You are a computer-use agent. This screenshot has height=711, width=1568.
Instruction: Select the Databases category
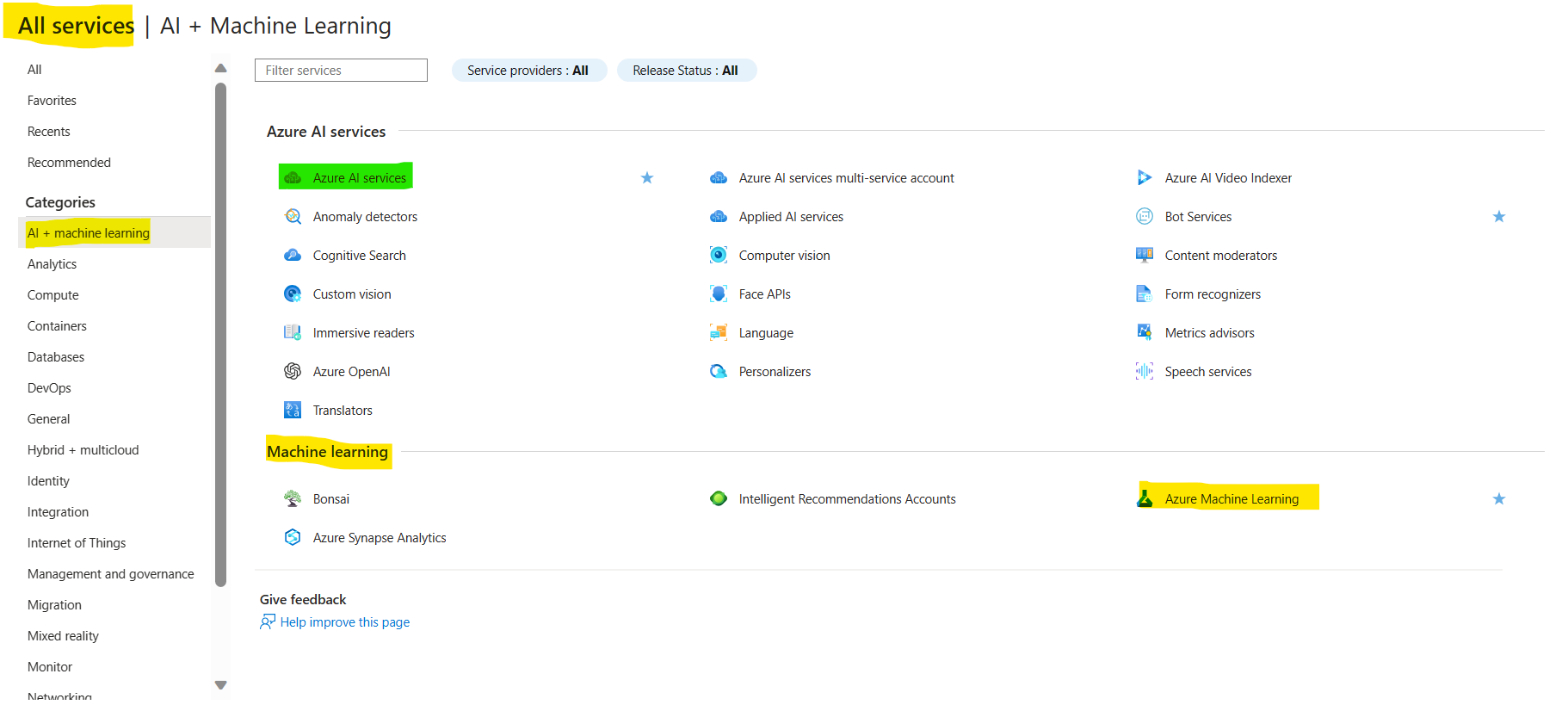click(56, 357)
